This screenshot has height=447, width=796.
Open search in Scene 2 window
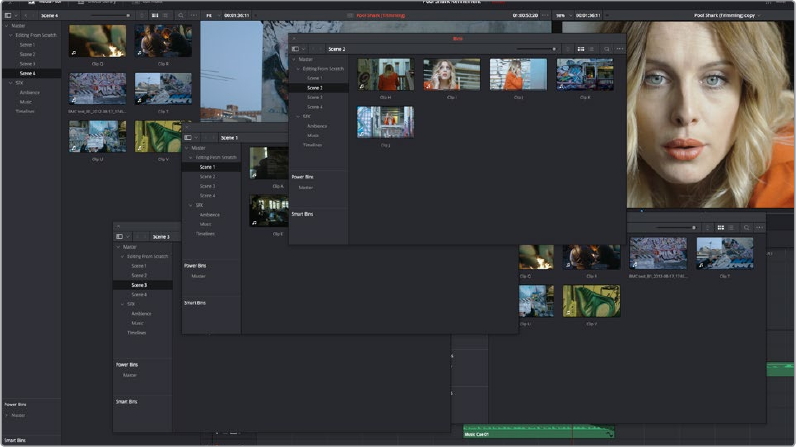(x=607, y=49)
